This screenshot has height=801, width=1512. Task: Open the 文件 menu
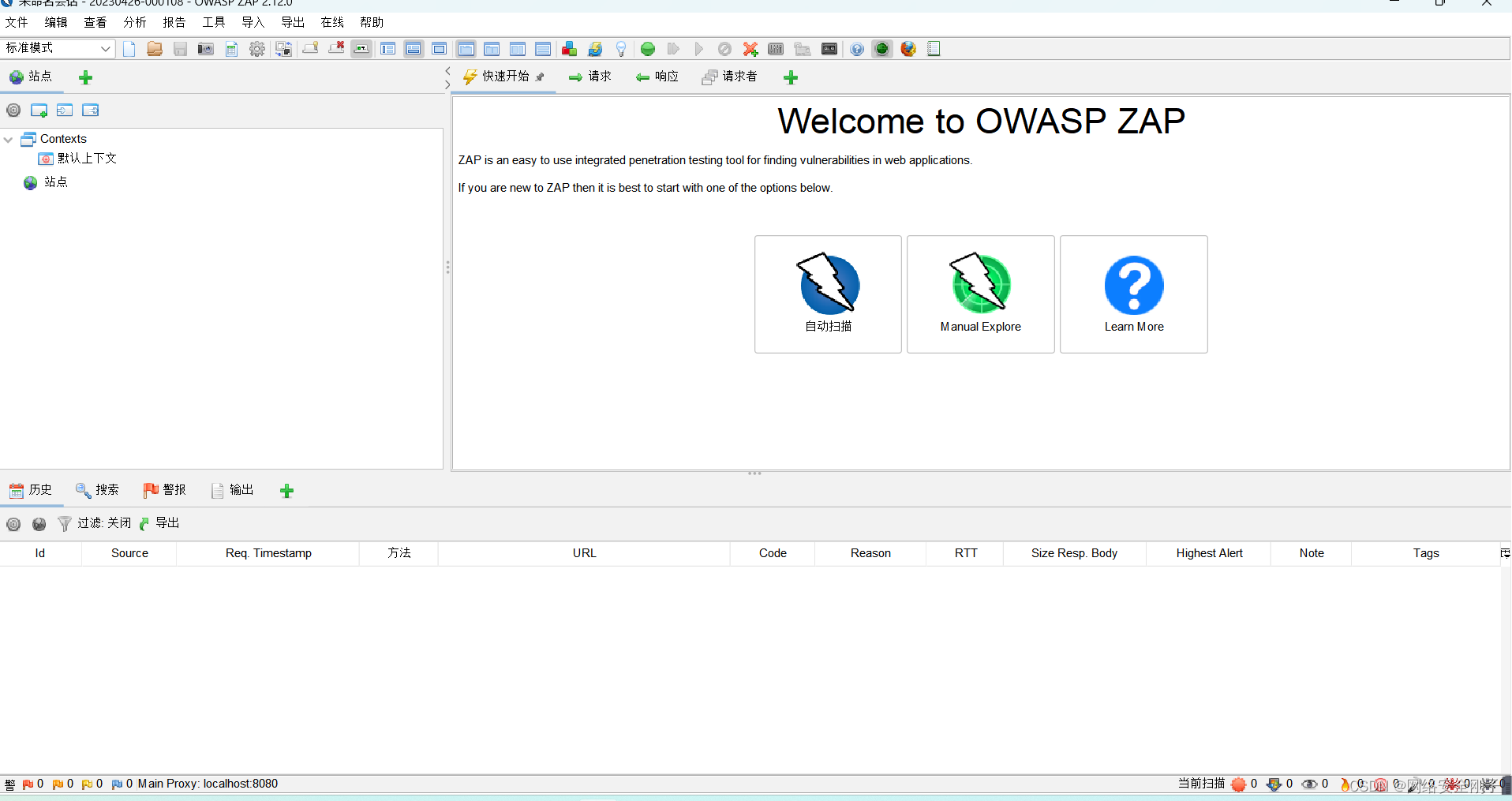pos(17,22)
